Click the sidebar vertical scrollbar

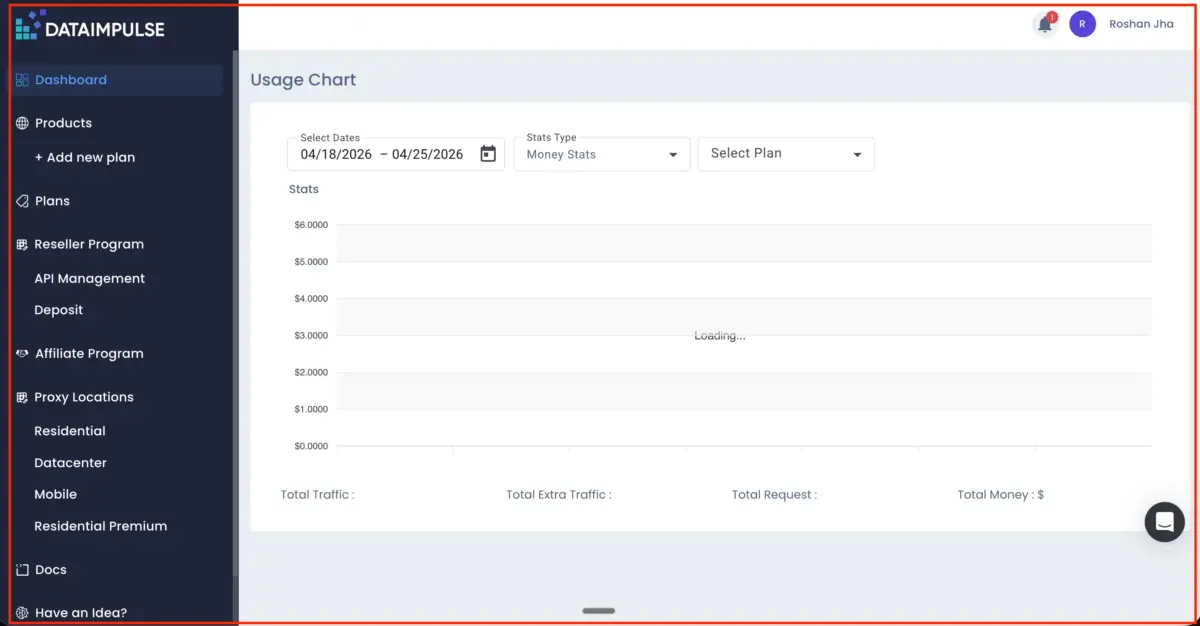click(x=236, y=315)
